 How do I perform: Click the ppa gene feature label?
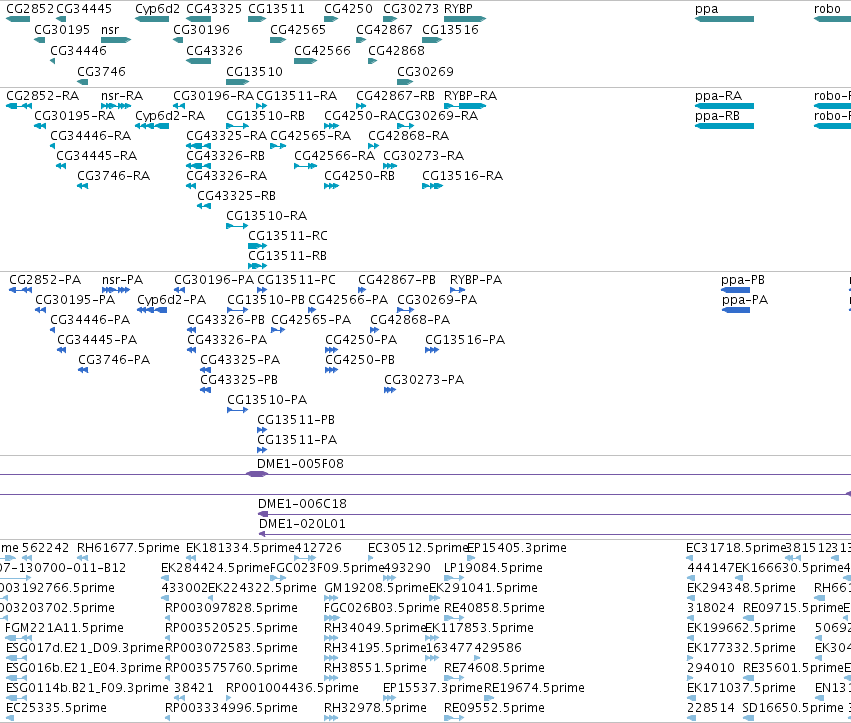[707, 9]
